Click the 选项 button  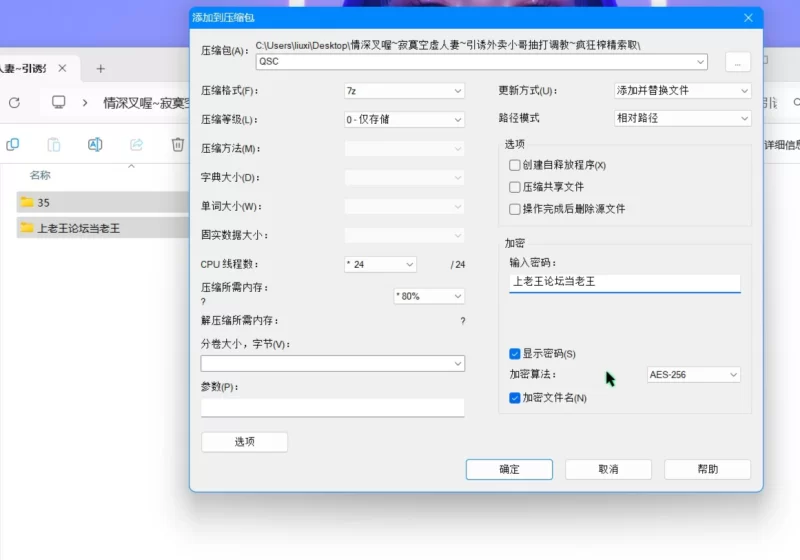coord(244,442)
